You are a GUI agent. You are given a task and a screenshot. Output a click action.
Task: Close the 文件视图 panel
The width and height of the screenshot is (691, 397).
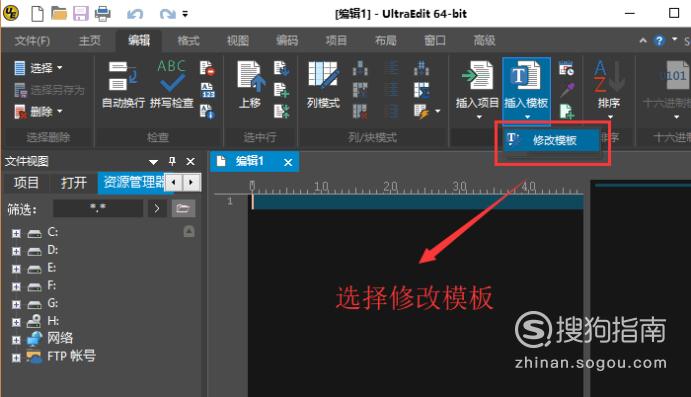pyautogui.click(x=190, y=162)
